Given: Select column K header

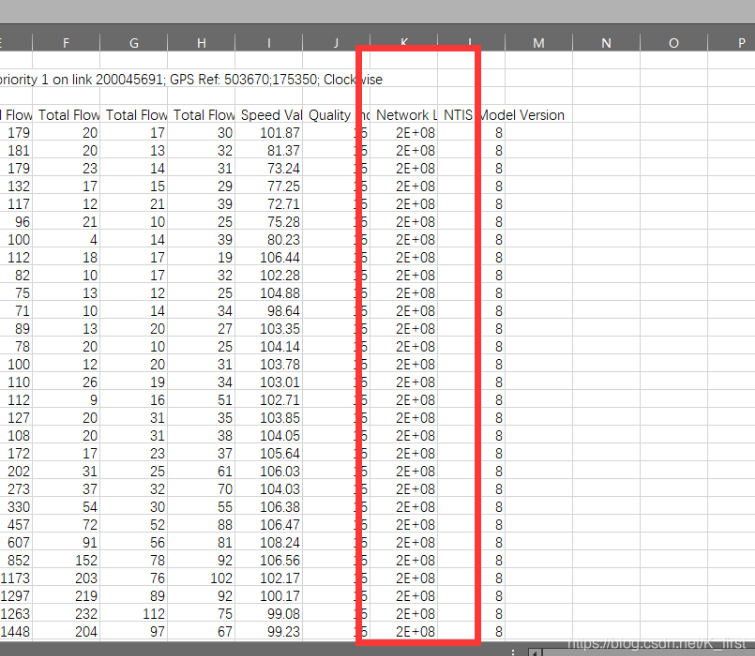Looking at the screenshot, I should (x=404, y=42).
